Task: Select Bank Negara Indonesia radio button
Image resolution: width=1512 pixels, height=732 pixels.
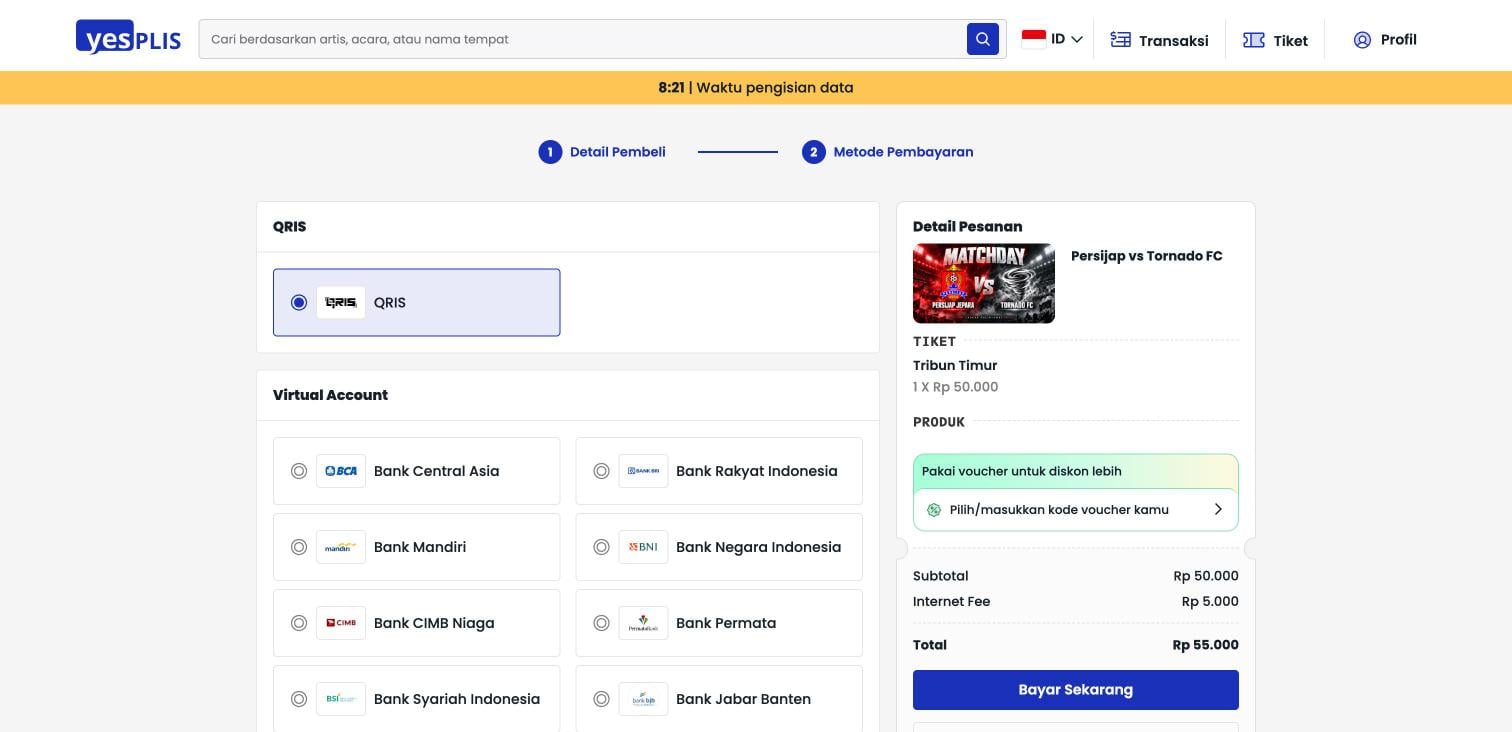Action: tap(601, 547)
